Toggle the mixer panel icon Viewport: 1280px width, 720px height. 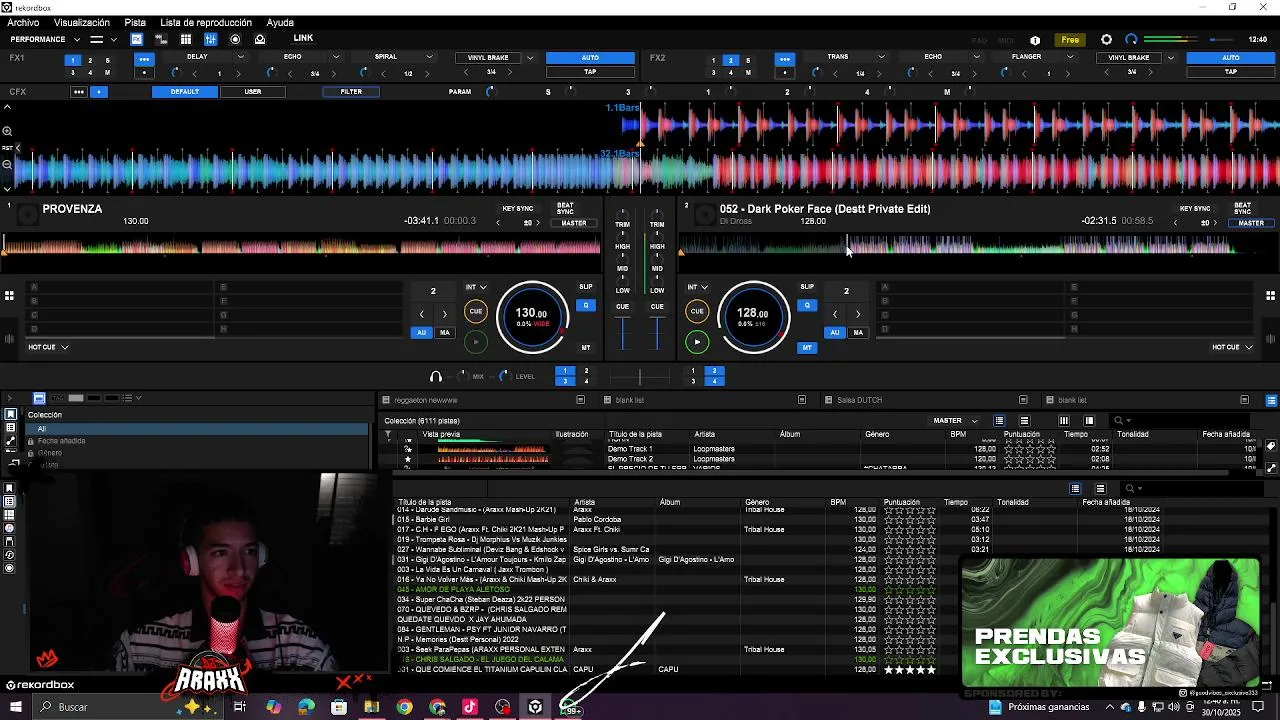tap(210, 39)
